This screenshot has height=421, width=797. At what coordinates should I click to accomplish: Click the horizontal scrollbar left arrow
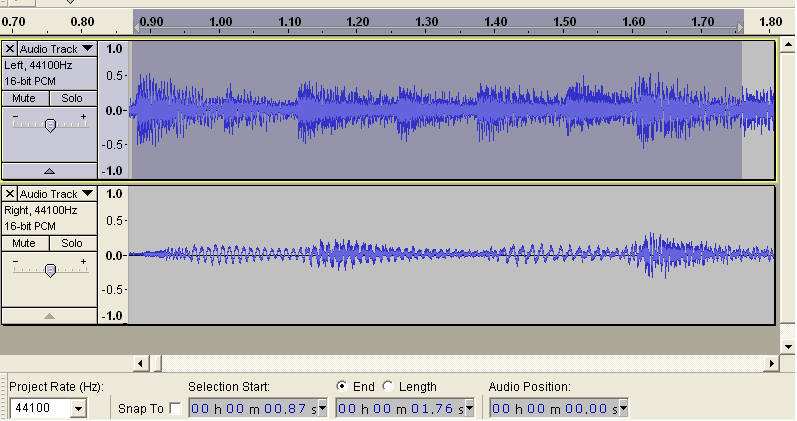[x=141, y=363]
